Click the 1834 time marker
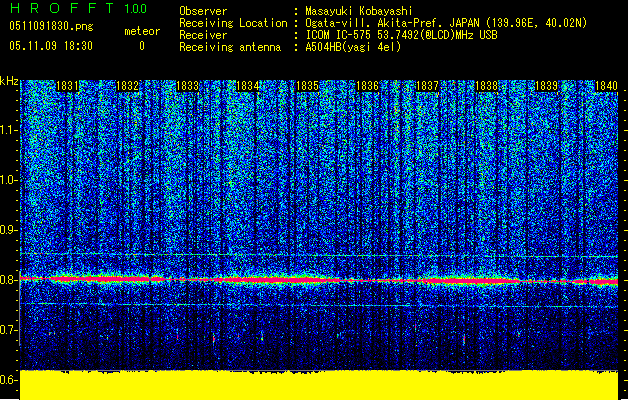629x400 pixels. pos(248,86)
